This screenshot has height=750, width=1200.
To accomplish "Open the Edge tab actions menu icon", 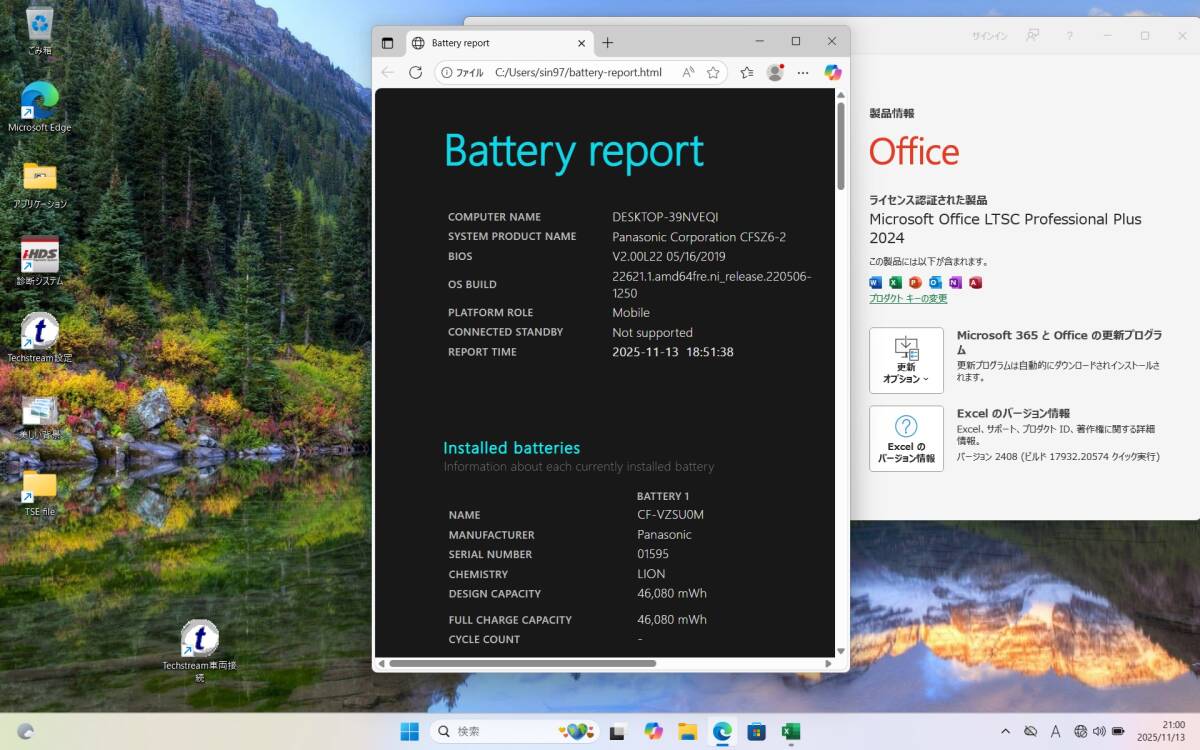I will (387, 43).
